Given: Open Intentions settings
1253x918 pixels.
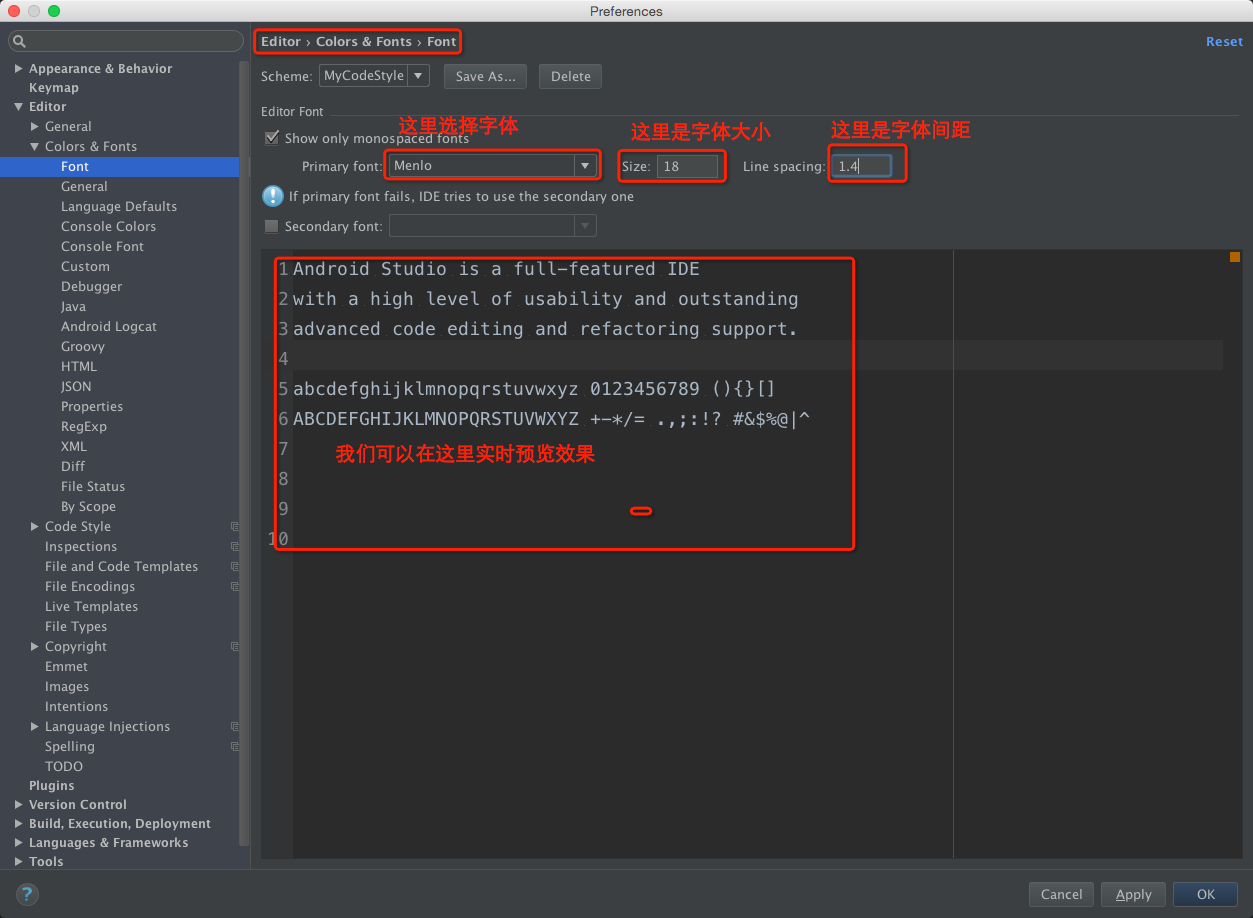Looking at the screenshot, I should 76,707.
